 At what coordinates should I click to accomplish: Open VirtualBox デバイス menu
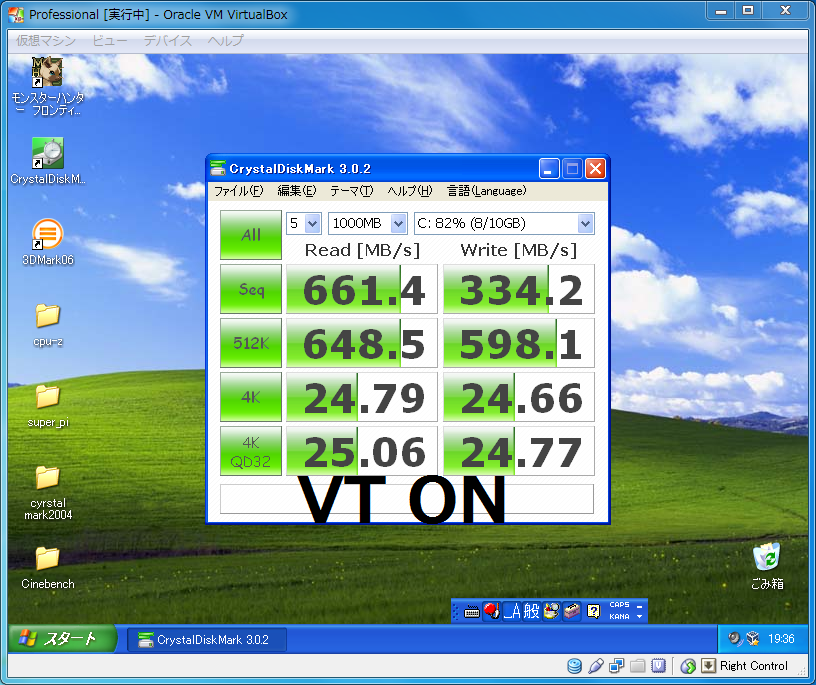[x=168, y=41]
